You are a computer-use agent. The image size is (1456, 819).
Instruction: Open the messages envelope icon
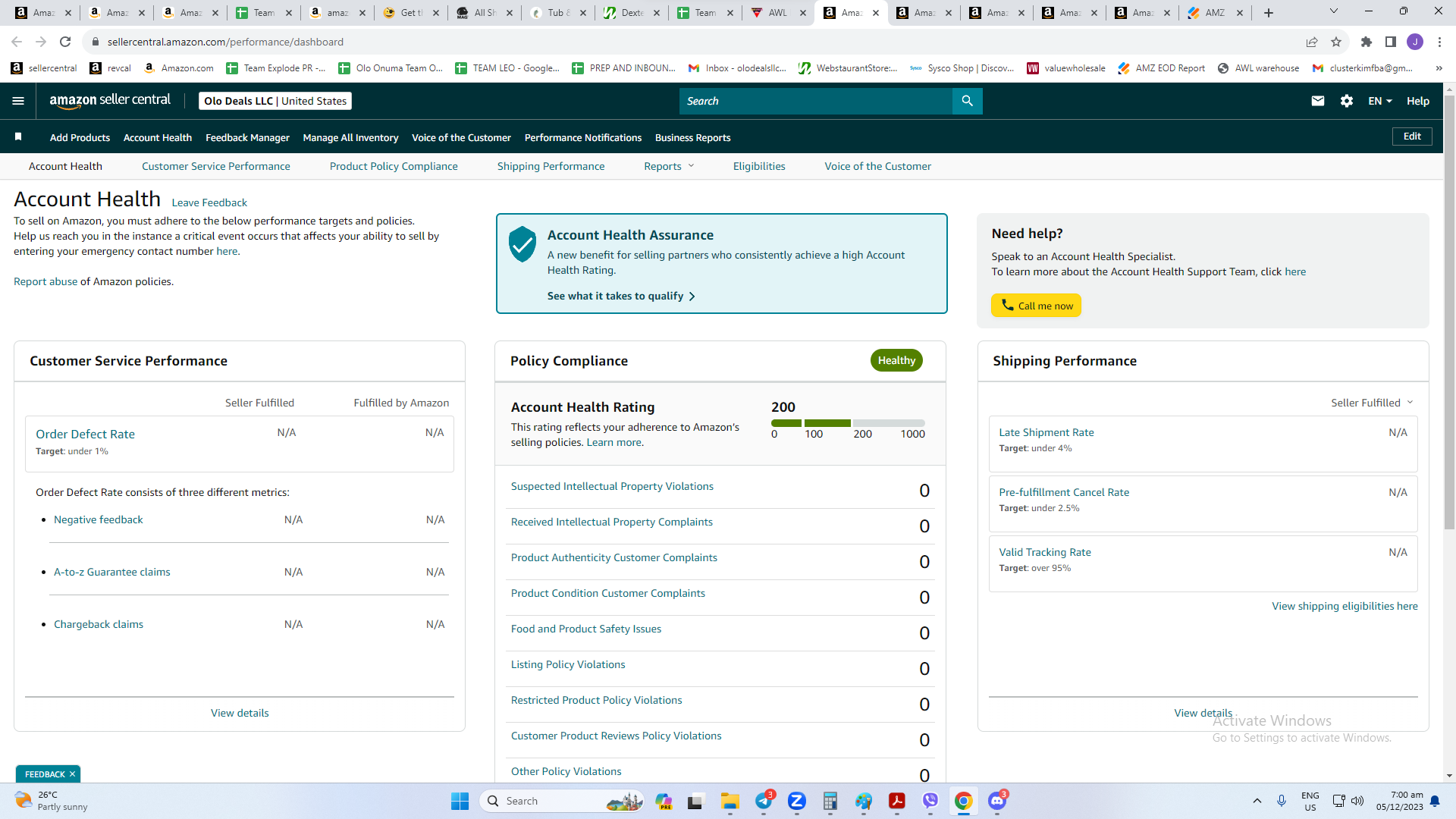pyautogui.click(x=1318, y=101)
